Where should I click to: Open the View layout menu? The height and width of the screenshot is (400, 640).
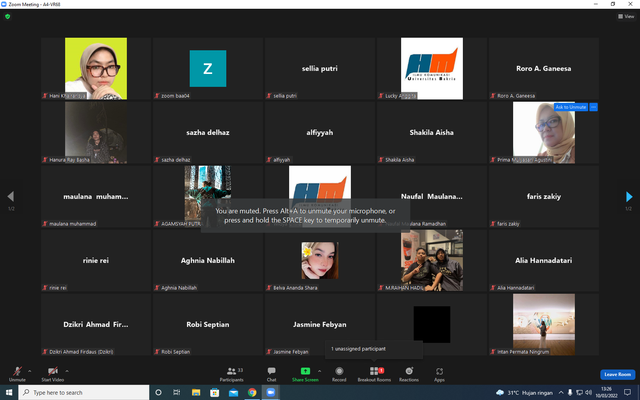click(626, 16)
